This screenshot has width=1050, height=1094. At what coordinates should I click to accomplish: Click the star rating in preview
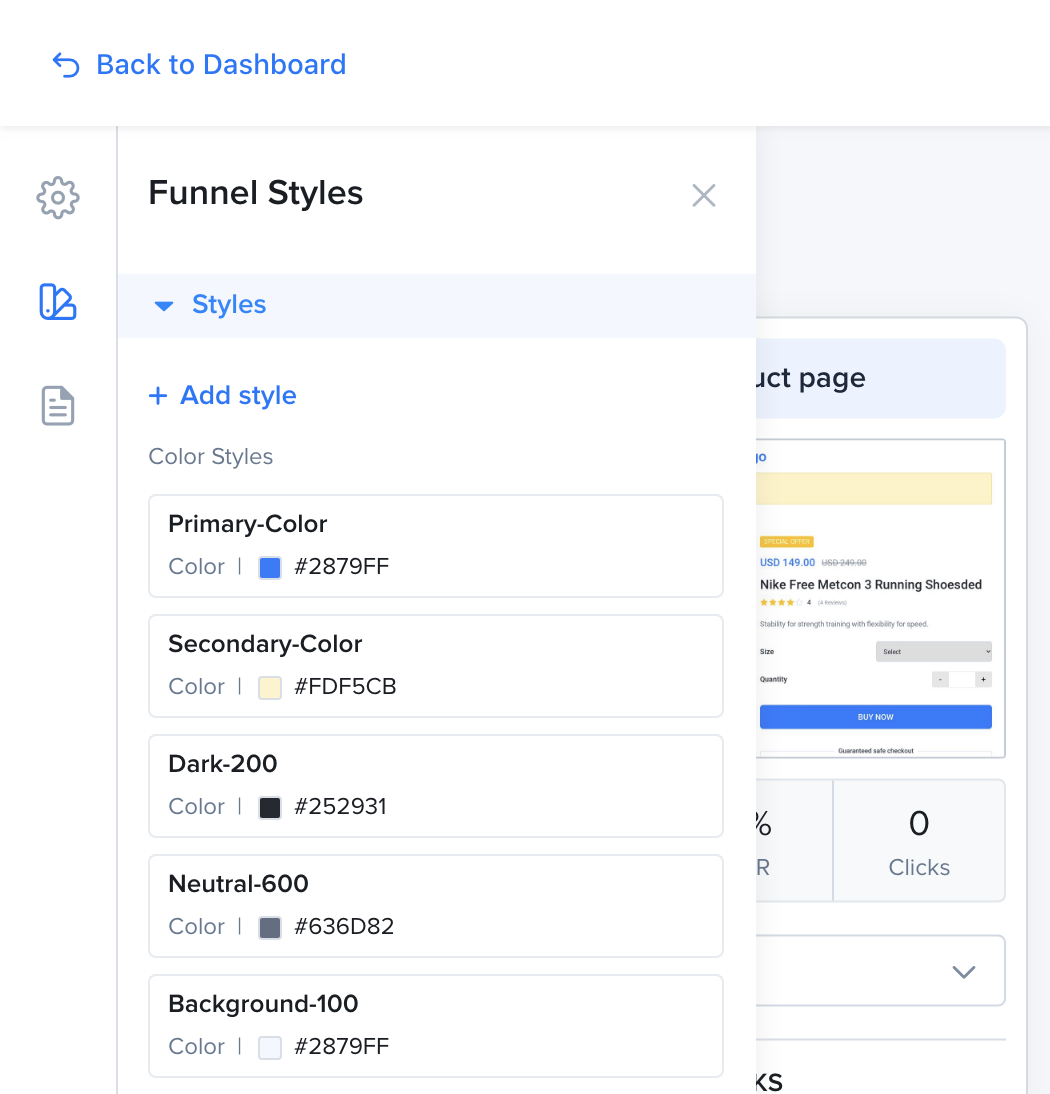pos(781,602)
